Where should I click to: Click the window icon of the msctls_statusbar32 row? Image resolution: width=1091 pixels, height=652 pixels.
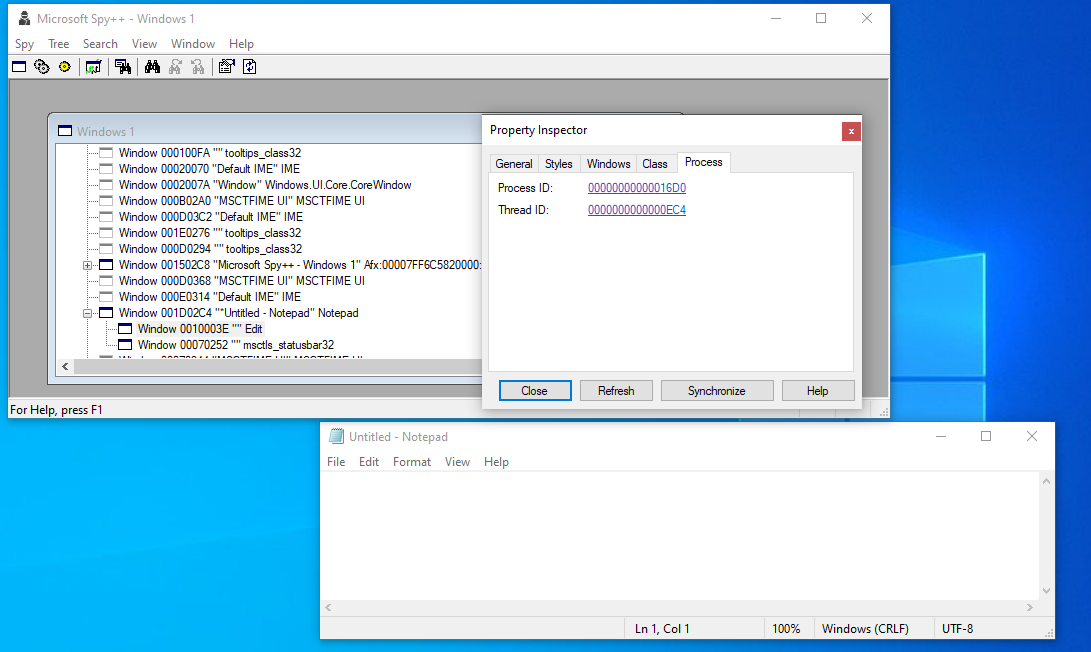(125, 345)
